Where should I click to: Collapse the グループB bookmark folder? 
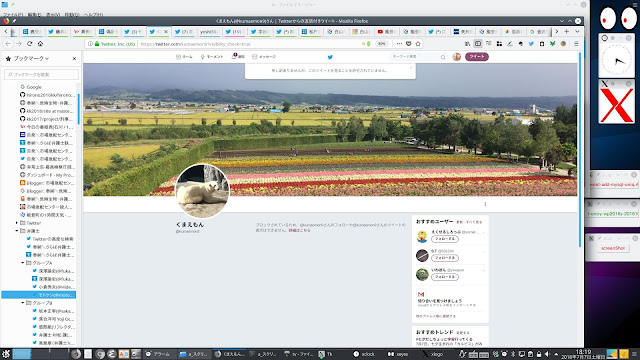[23, 303]
